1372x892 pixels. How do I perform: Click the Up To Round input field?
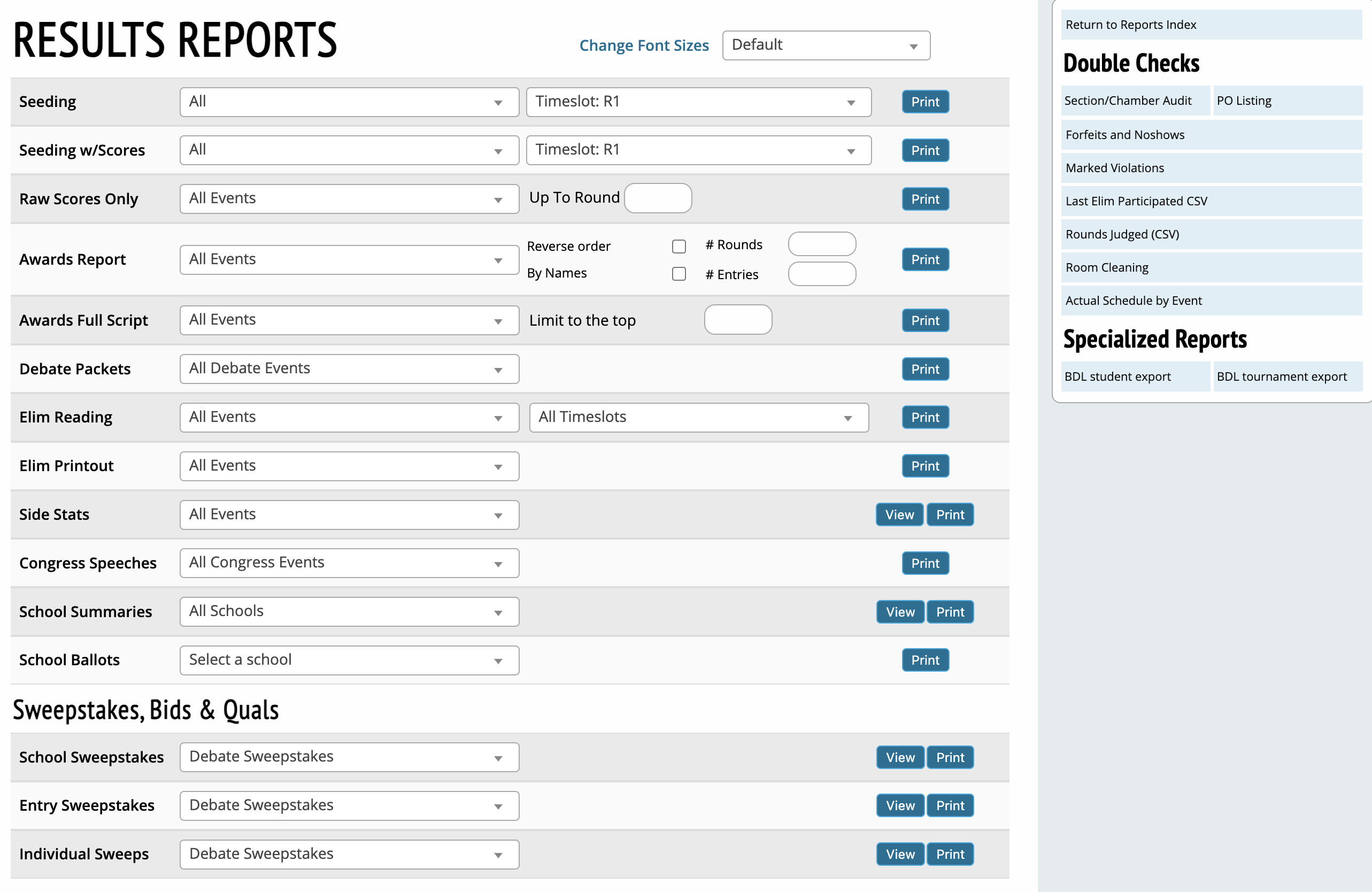[657, 198]
